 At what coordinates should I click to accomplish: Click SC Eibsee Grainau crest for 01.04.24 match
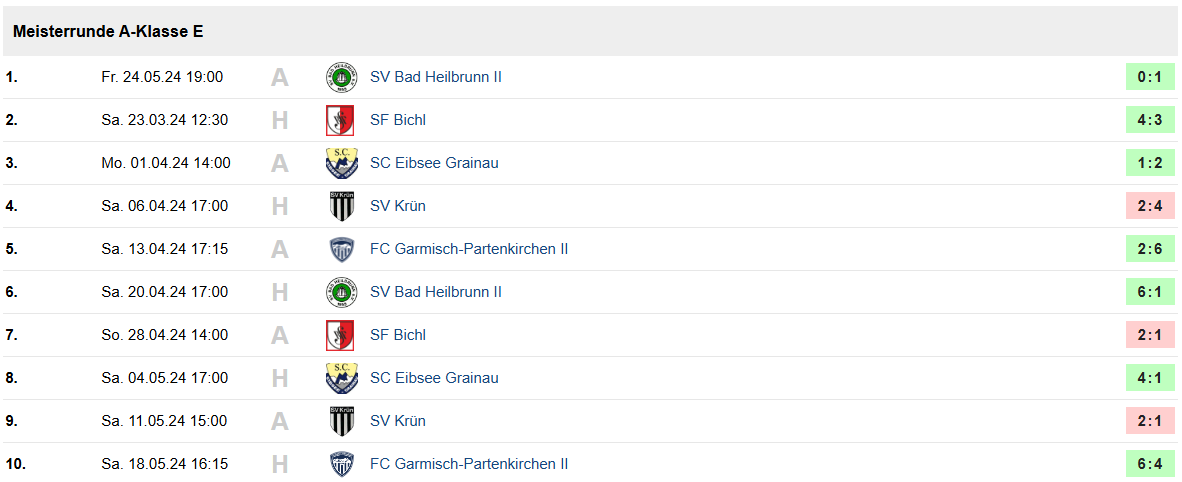tap(341, 163)
